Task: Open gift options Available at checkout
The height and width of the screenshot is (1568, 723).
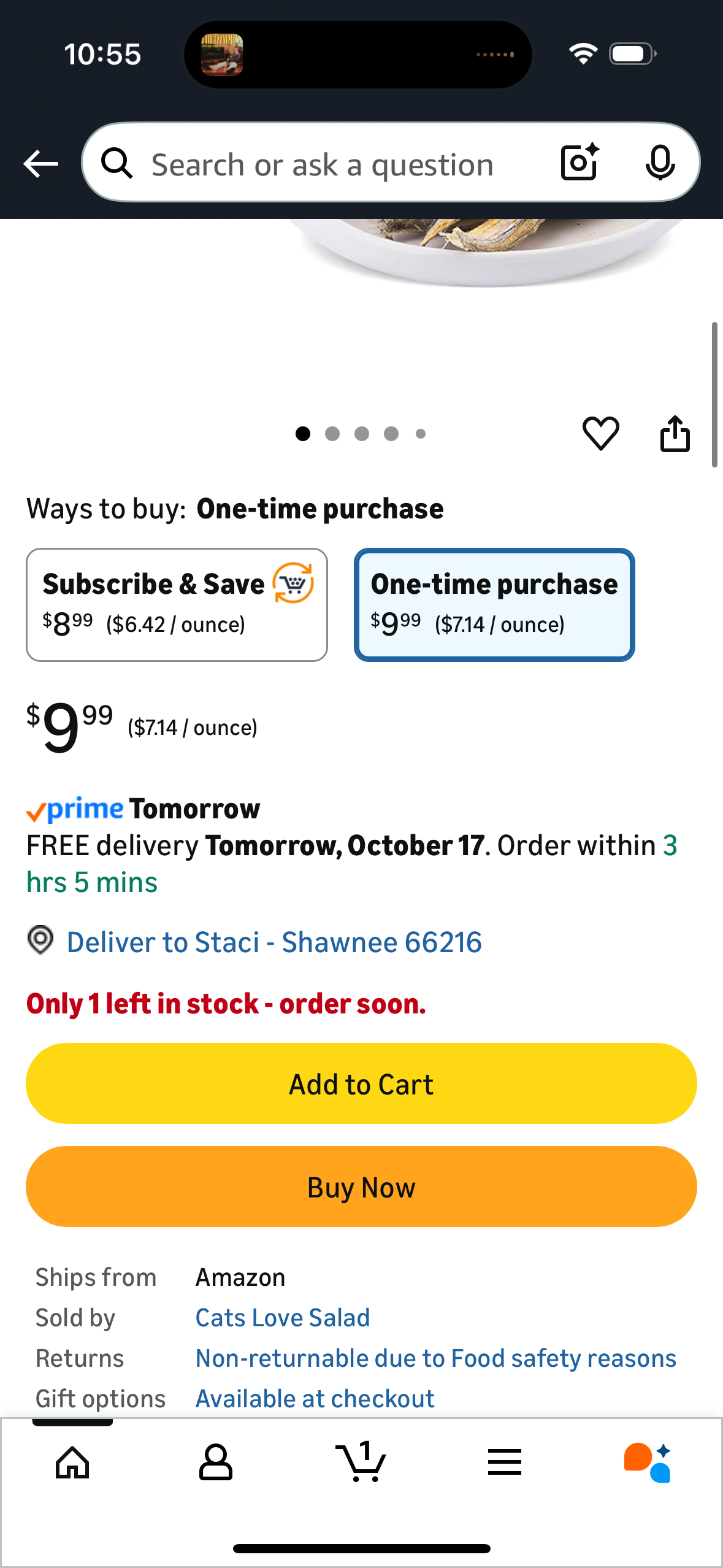Action: tap(315, 1399)
